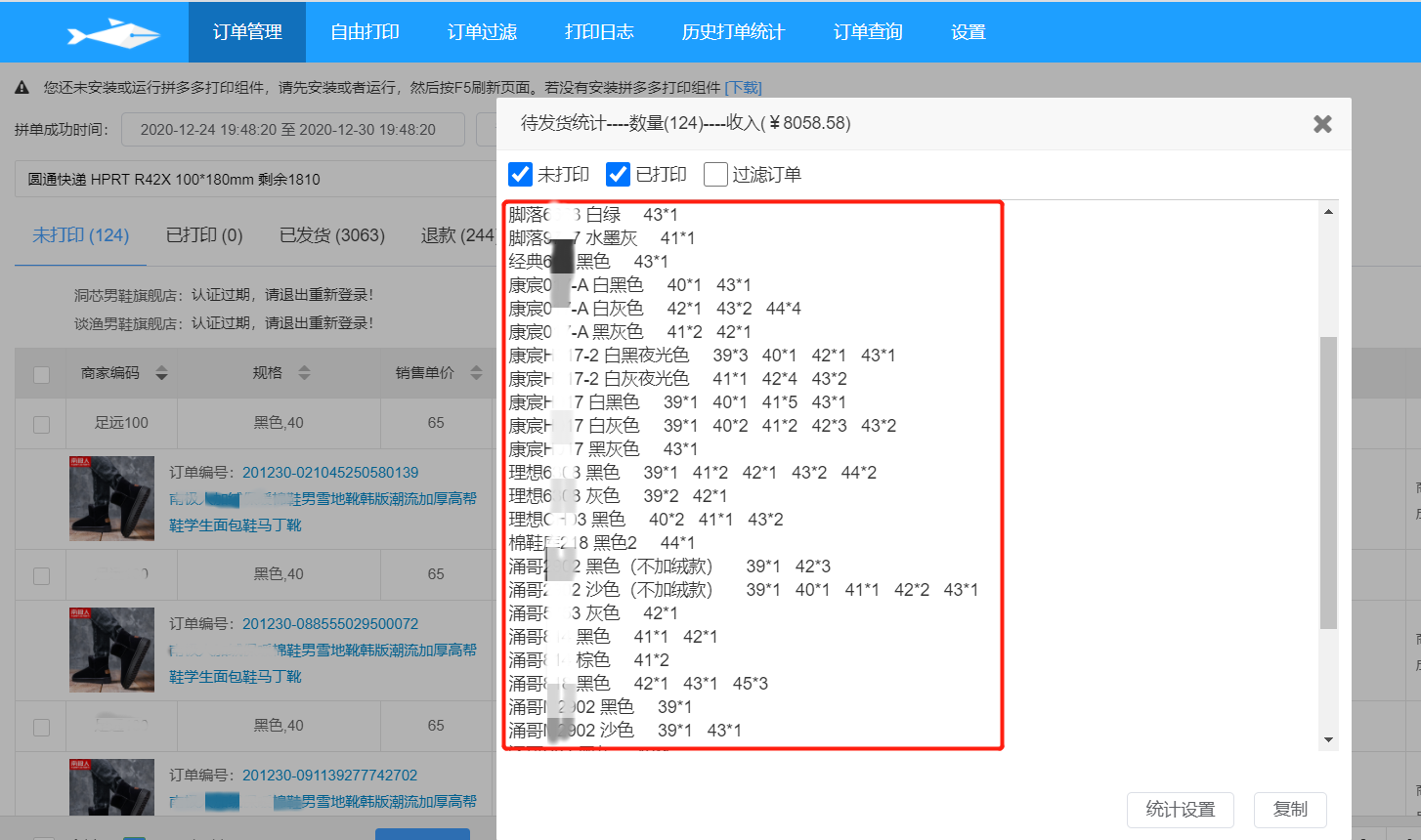Viewport: 1421px width, 840px height.
Task: Click the warning triangle icon
Action: click(22, 88)
